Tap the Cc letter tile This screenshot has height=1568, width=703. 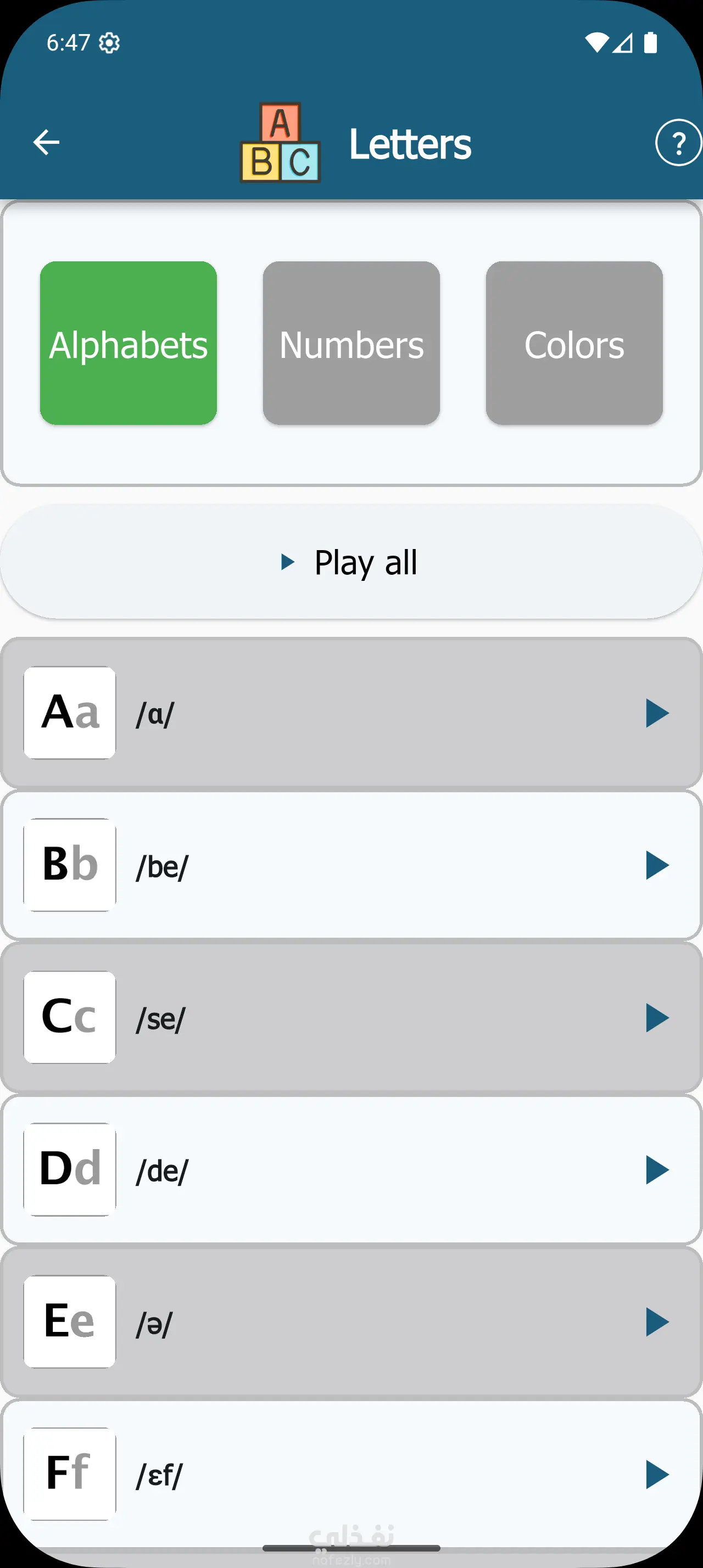[70, 1018]
